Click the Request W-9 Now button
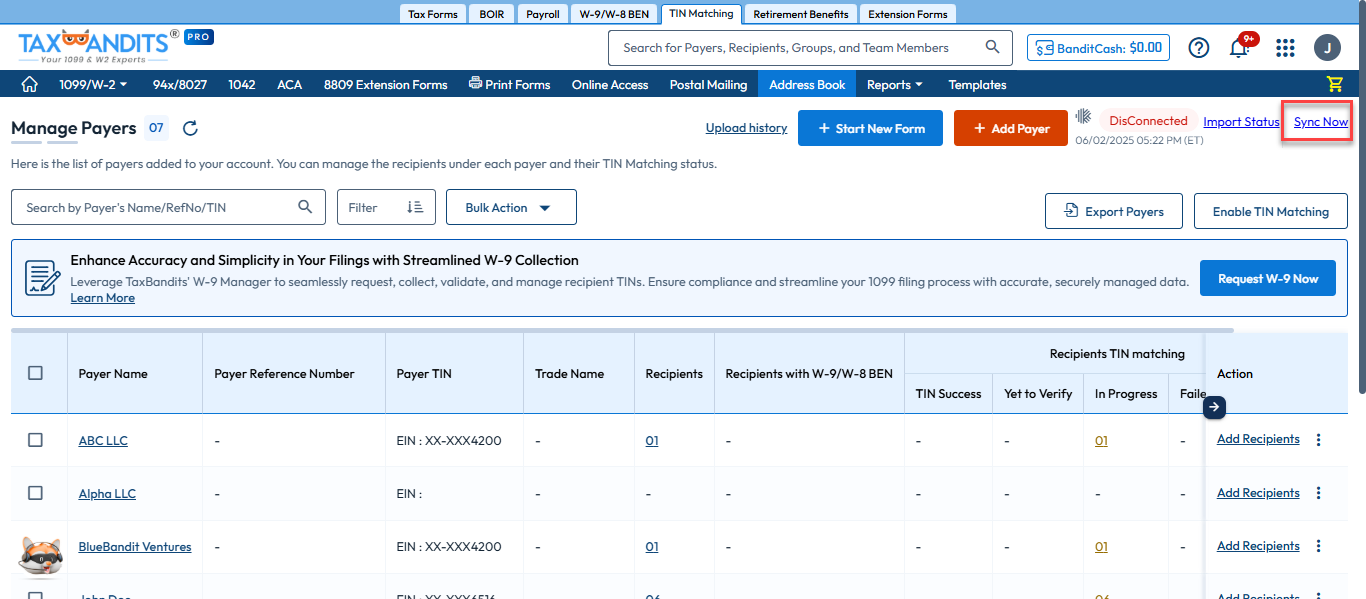1366x599 pixels. point(1268,279)
